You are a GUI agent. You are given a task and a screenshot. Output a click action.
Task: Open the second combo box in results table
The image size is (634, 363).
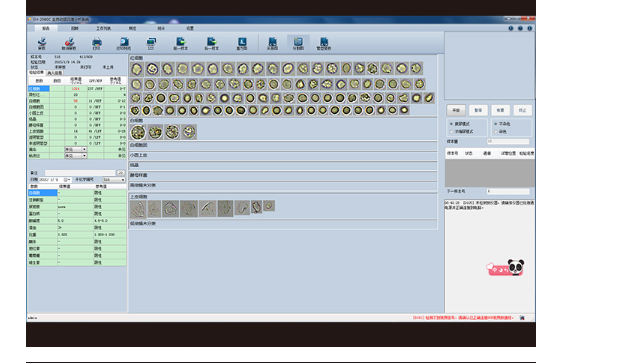point(76,156)
